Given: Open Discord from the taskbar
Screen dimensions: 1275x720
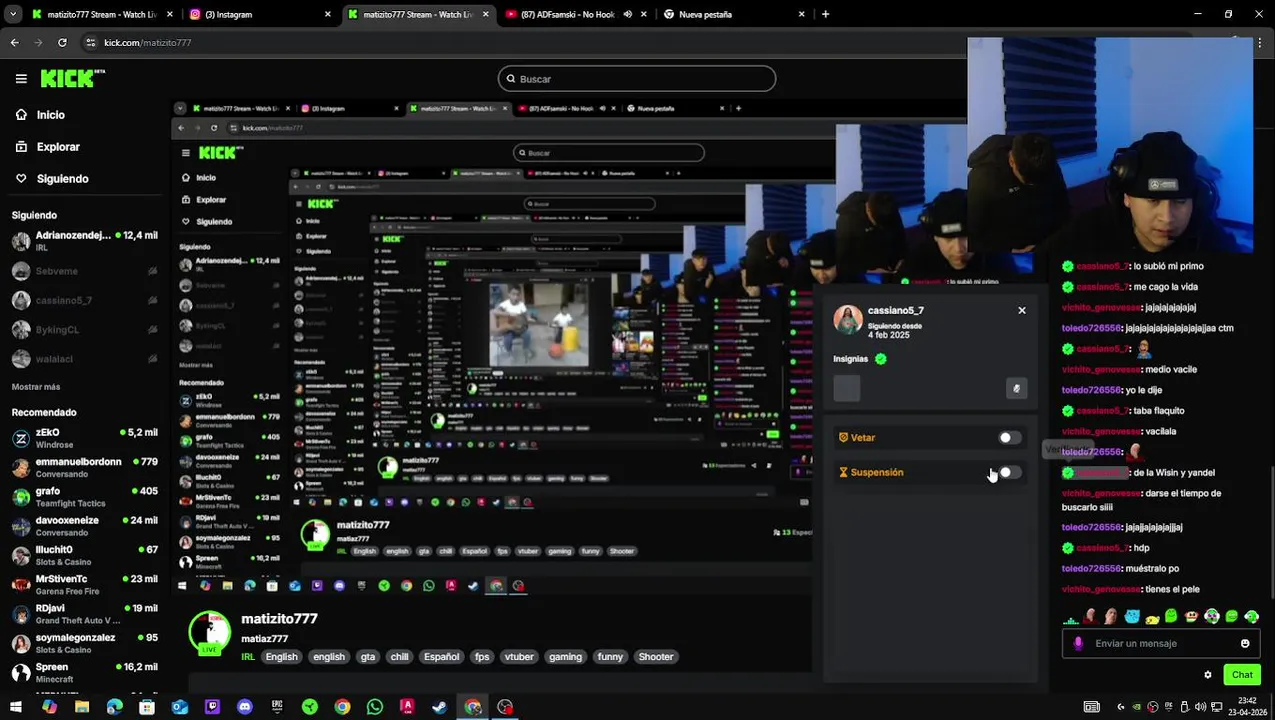Looking at the screenshot, I should [245, 707].
